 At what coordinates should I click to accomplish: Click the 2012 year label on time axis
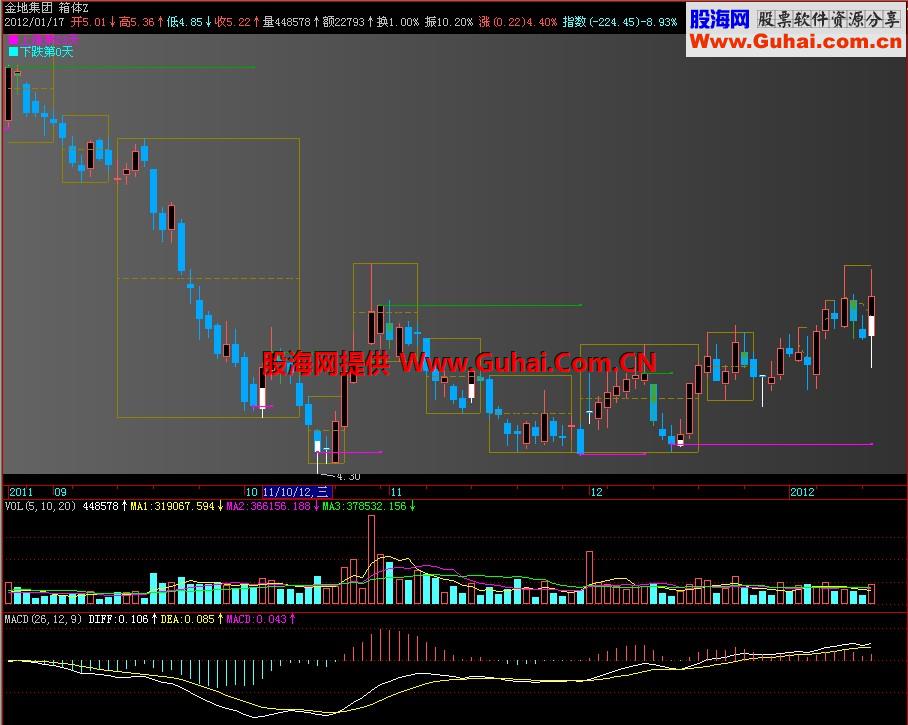click(x=803, y=492)
